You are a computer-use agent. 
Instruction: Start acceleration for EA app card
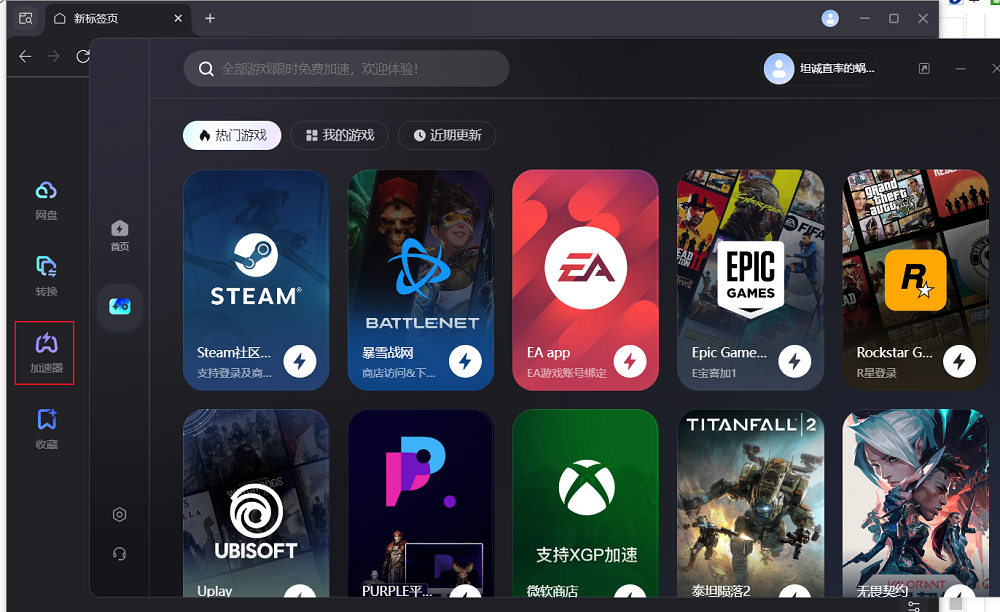pos(630,360)
